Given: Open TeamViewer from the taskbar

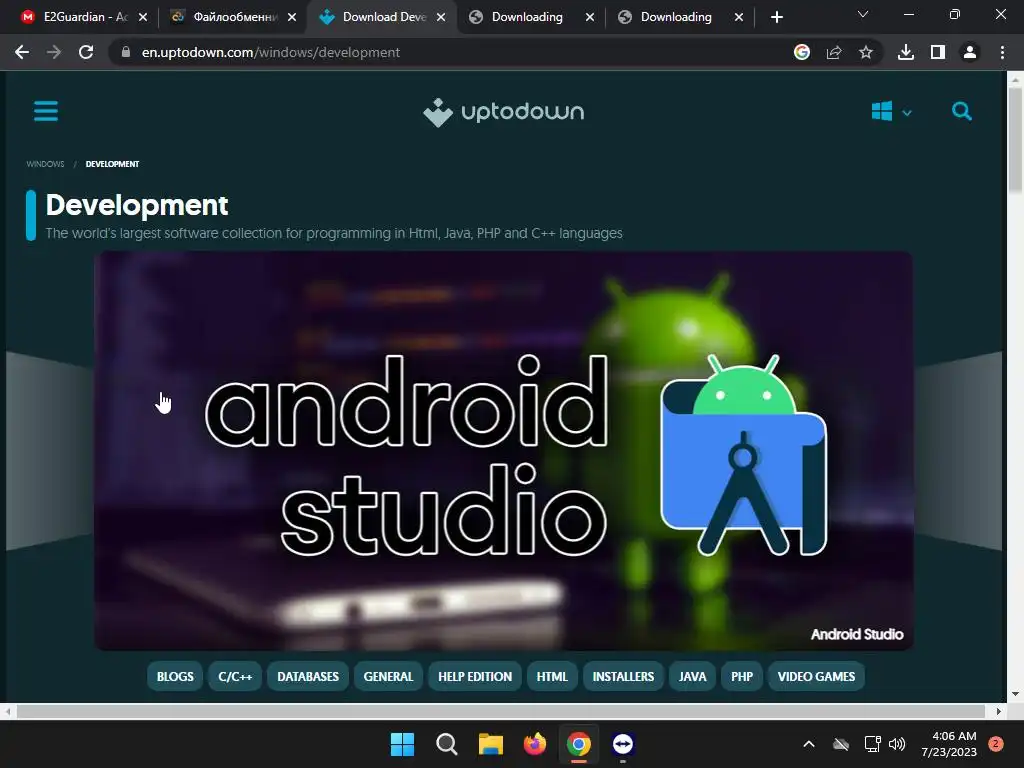Looking at the screenshot, I should click(623, 744).
